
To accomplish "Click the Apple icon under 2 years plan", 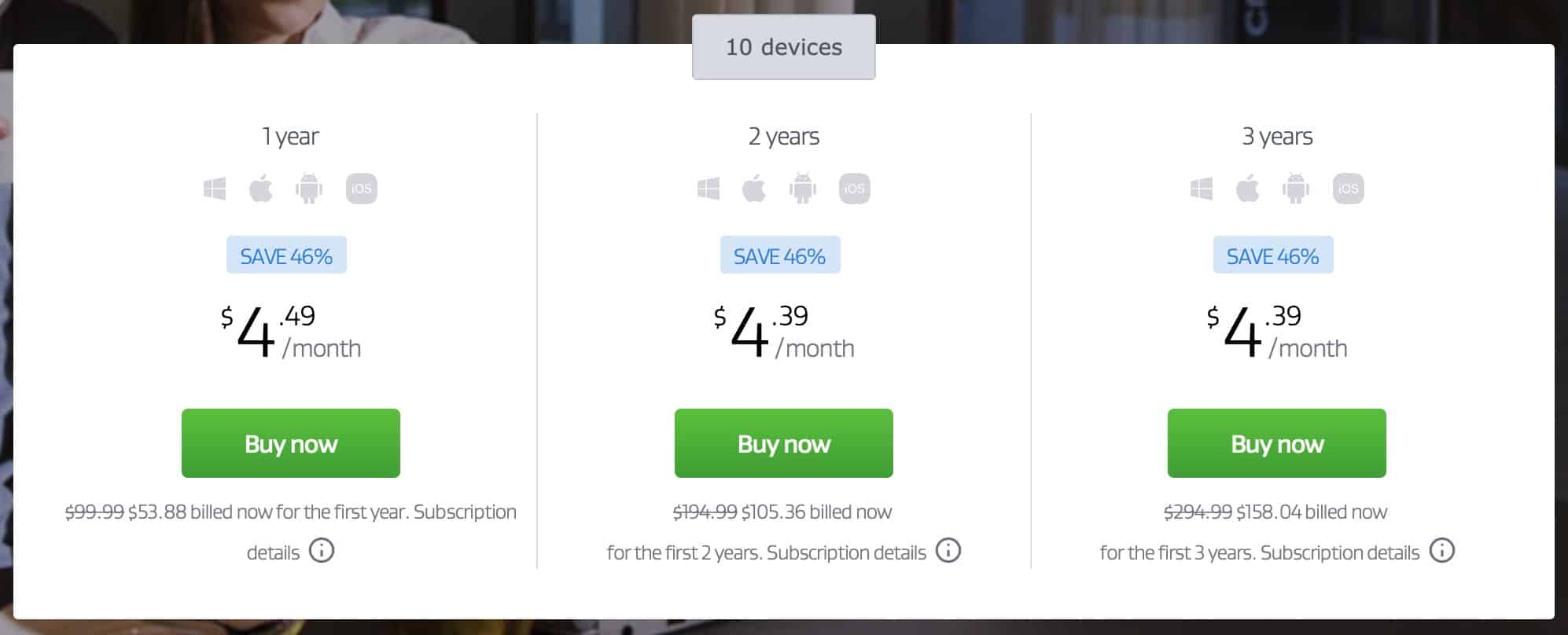I will tap(754, 189).
